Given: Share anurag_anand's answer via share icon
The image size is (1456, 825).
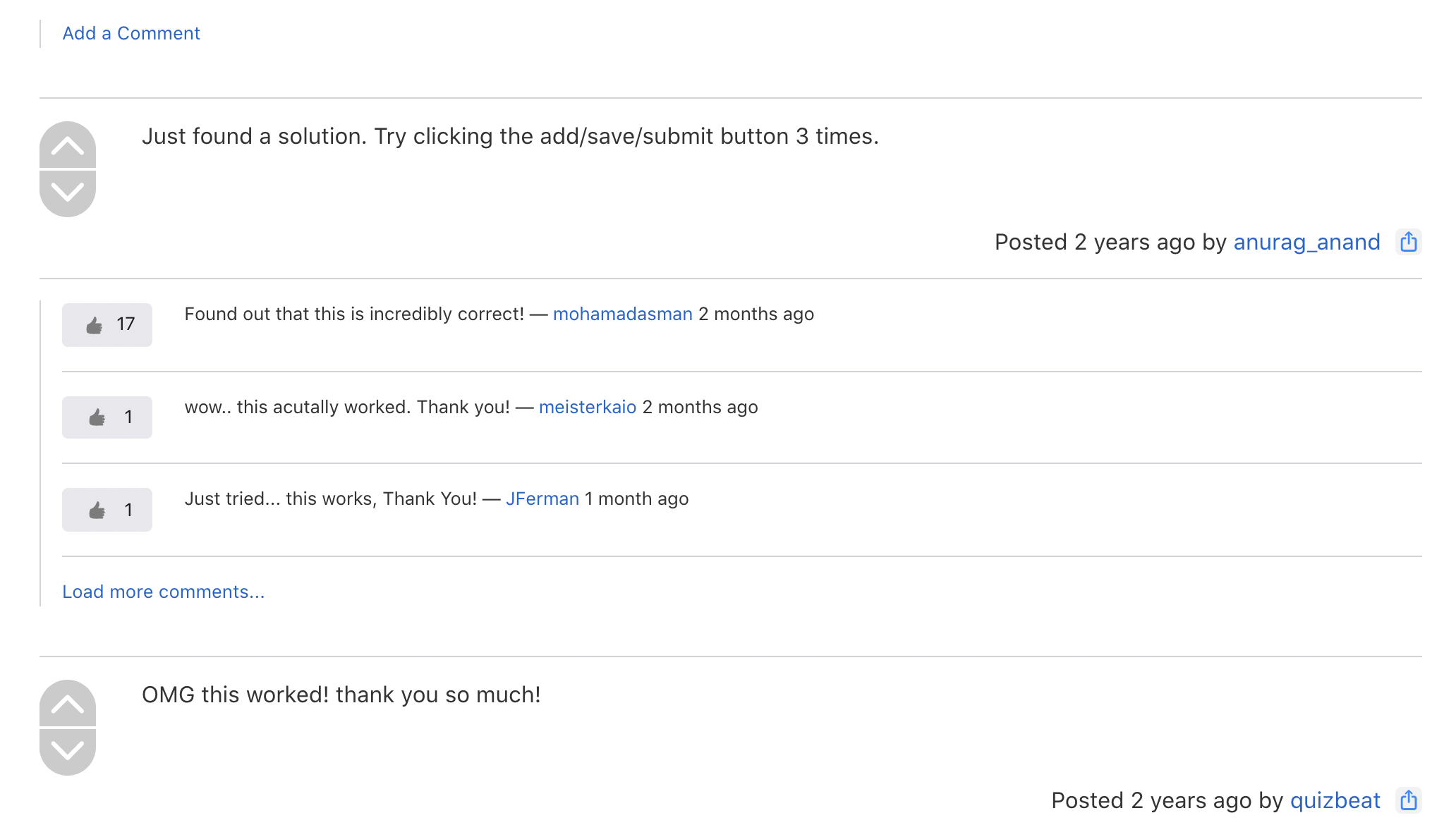Looking at the screenshot, I should point(1408,242).
